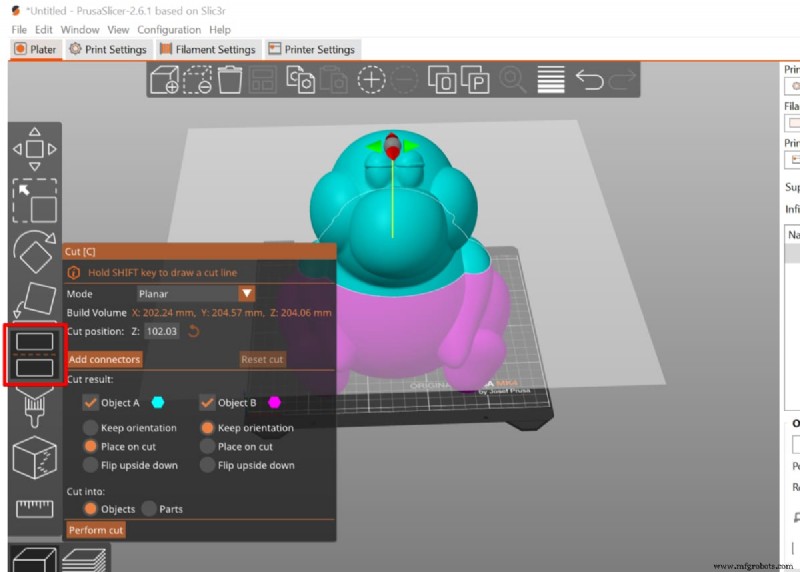Screen dimensions: 800x572
Task: Open the Window menu
Action: pyautogui.click(x=80, y=30)
